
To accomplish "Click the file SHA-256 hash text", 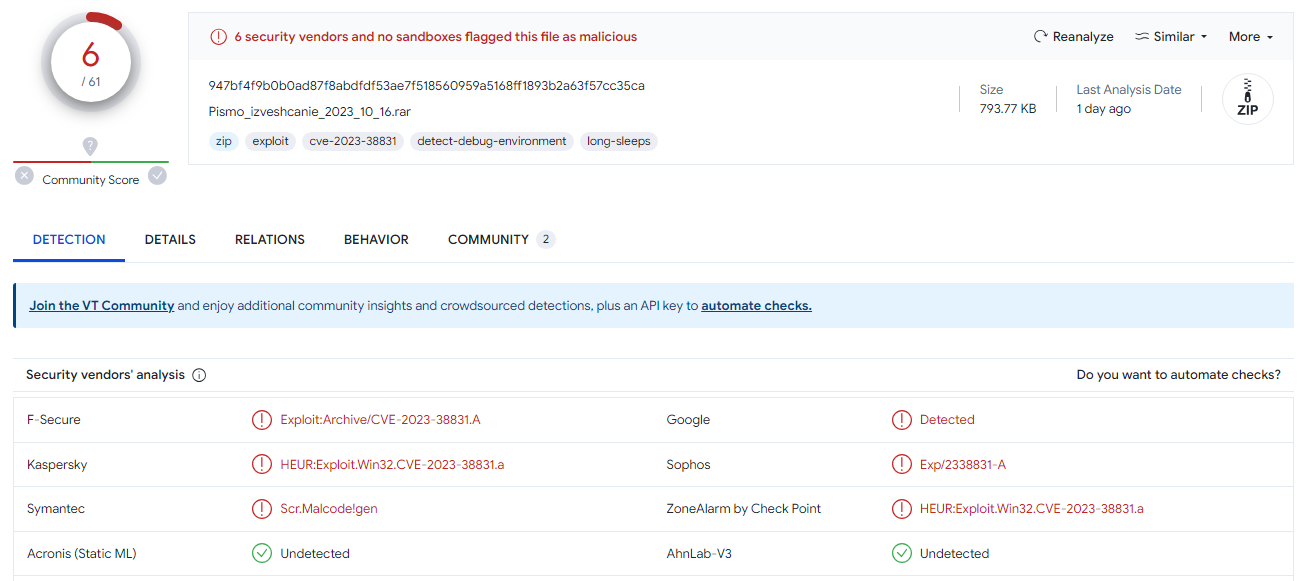I will 426,86.
